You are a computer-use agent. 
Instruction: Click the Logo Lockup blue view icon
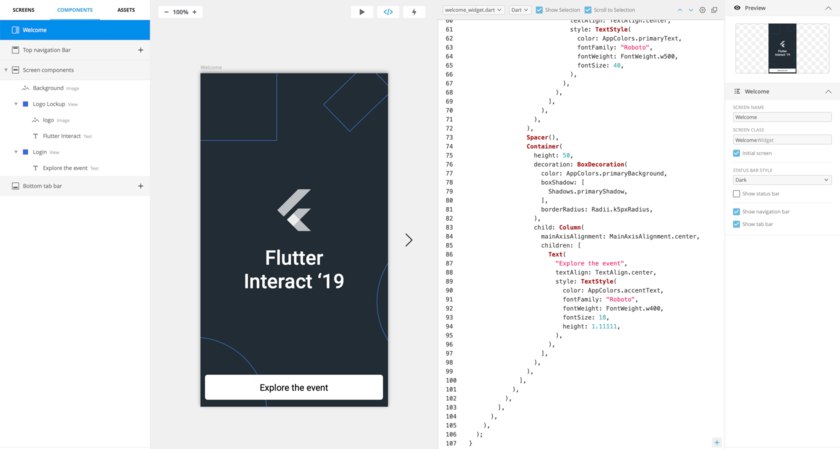(x=25, y=104)
